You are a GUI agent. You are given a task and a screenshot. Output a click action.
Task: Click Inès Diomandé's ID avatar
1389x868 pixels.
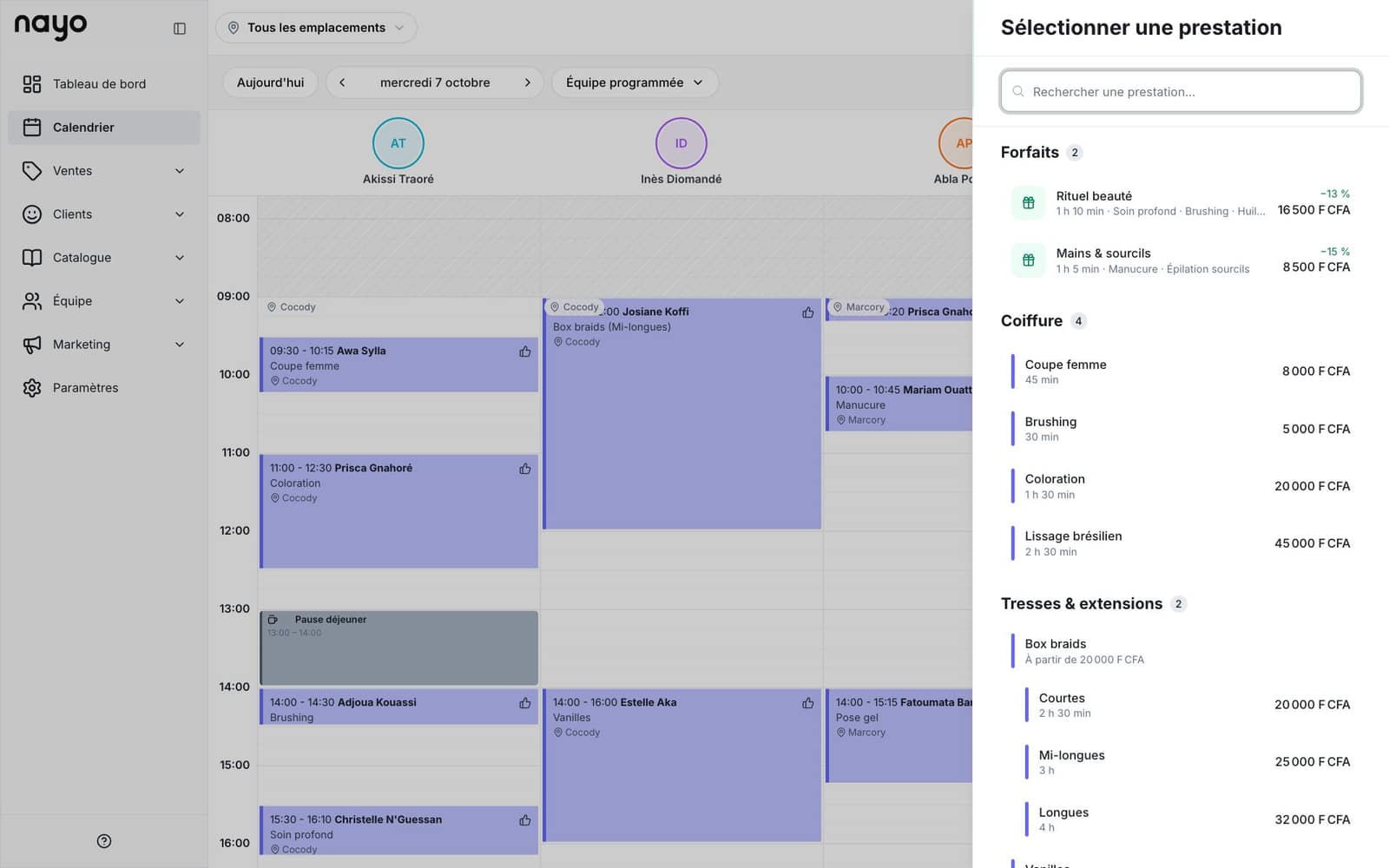681,143
